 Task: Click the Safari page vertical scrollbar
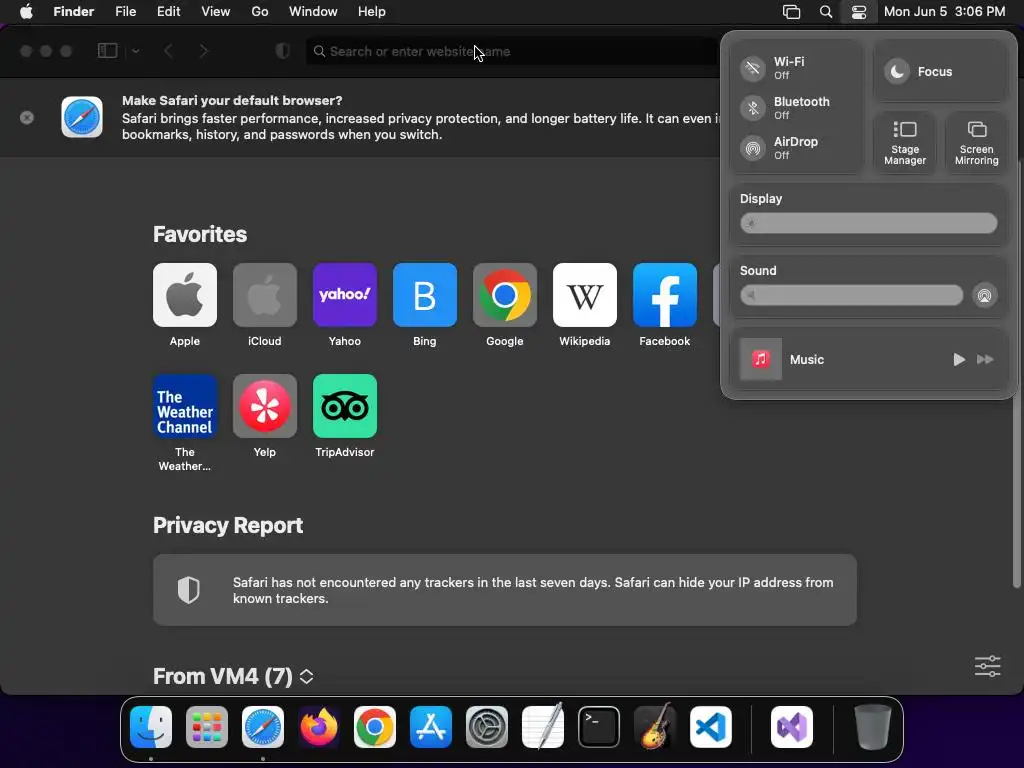point(1017,372)
